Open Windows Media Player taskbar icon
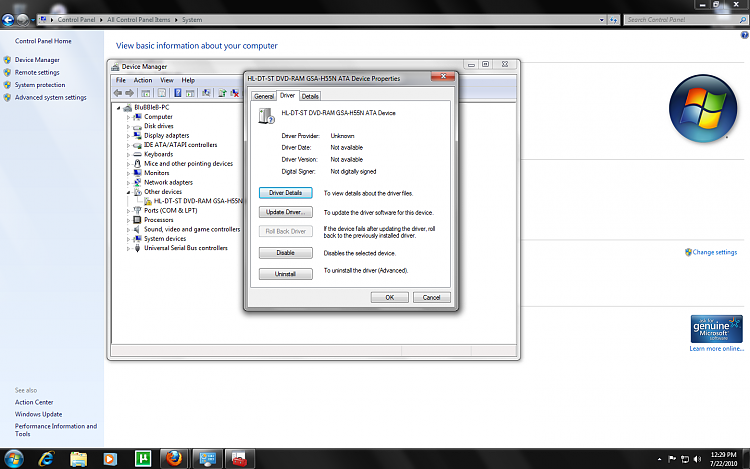Viewport: 750px width, 469px height. pos(110,459)
